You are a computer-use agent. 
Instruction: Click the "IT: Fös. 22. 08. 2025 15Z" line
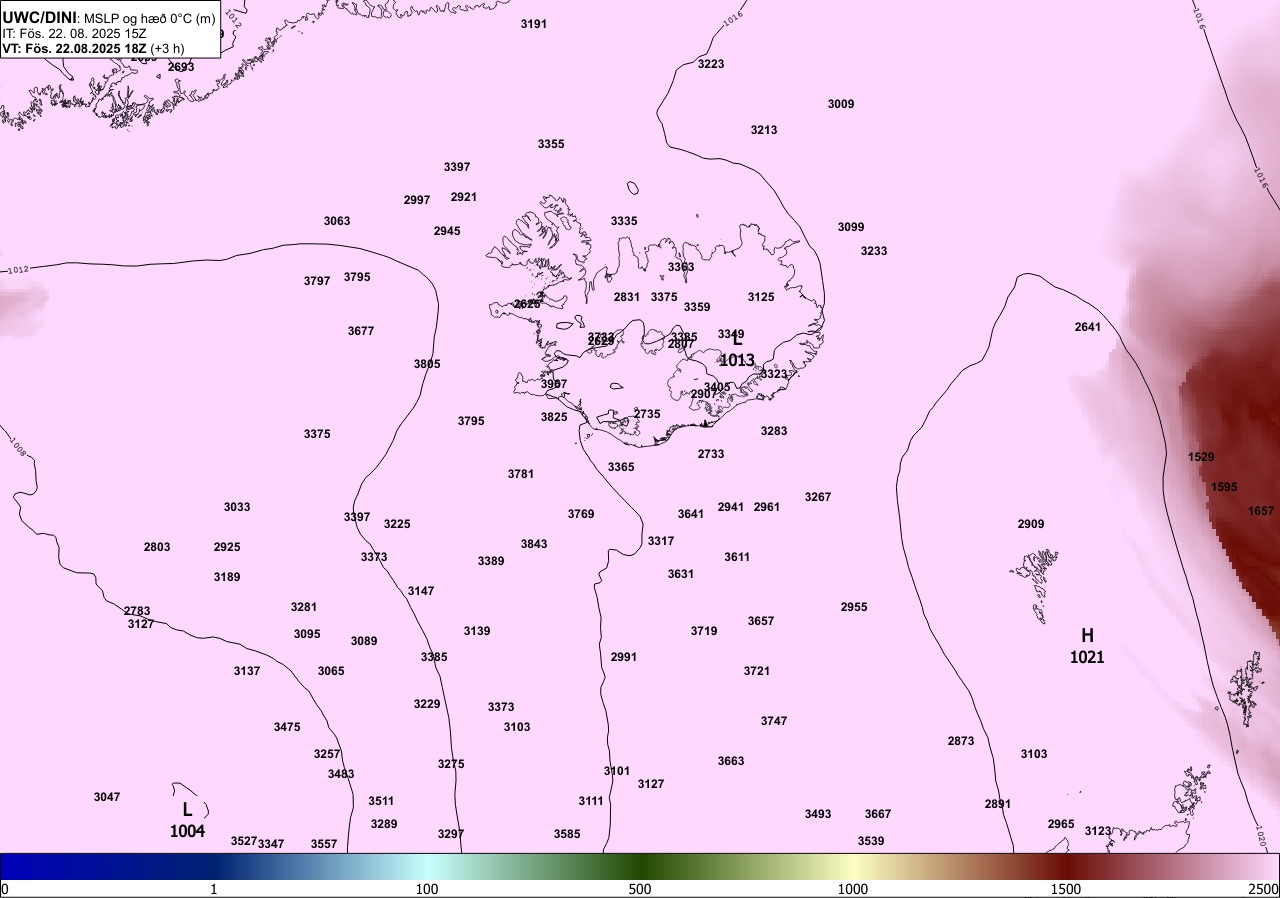(75, 33)
